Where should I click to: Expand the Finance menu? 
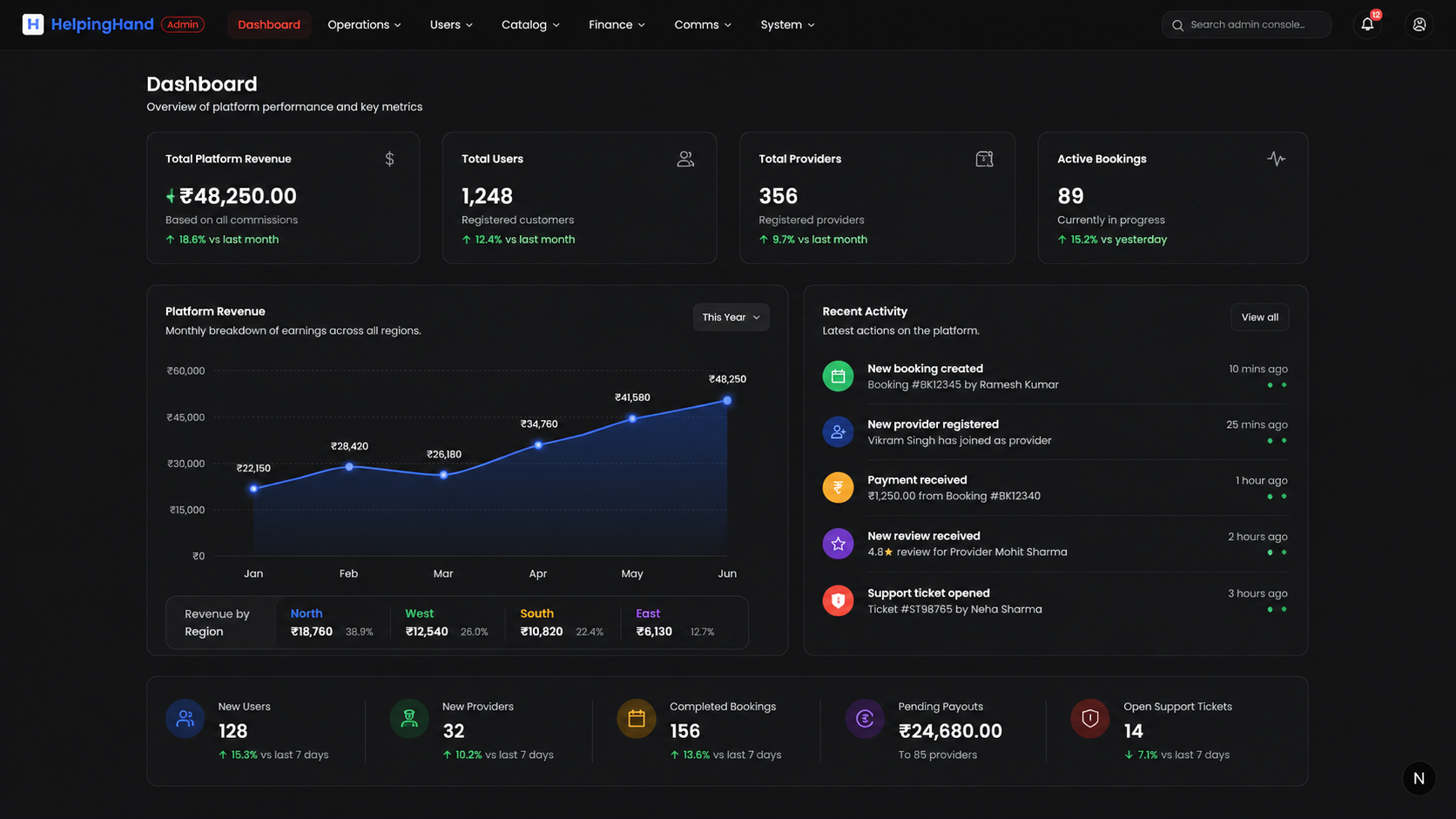click(x=617, y=24)
